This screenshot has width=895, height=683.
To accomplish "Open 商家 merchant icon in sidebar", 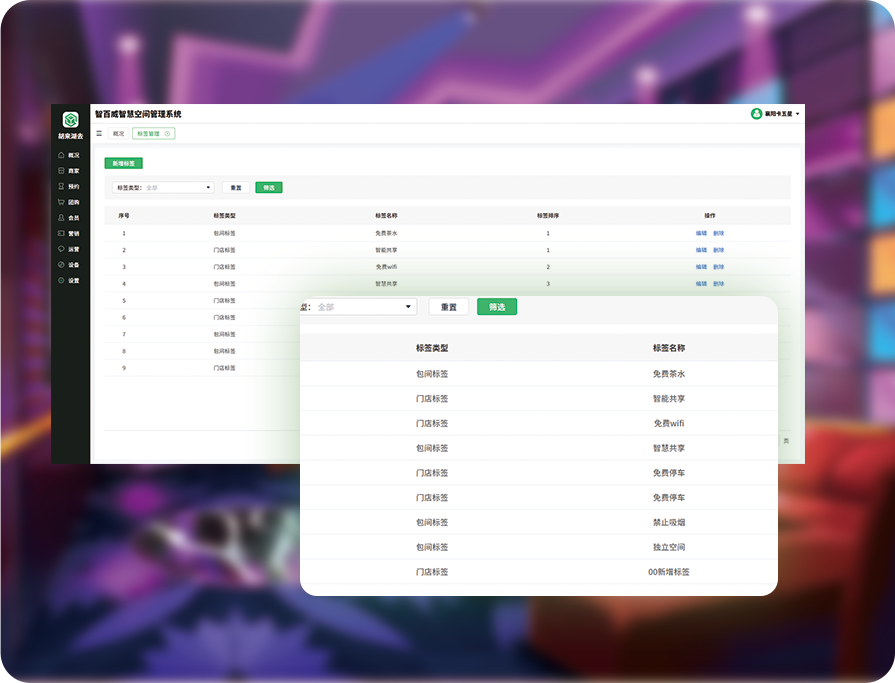I will (x=61, y=171).
